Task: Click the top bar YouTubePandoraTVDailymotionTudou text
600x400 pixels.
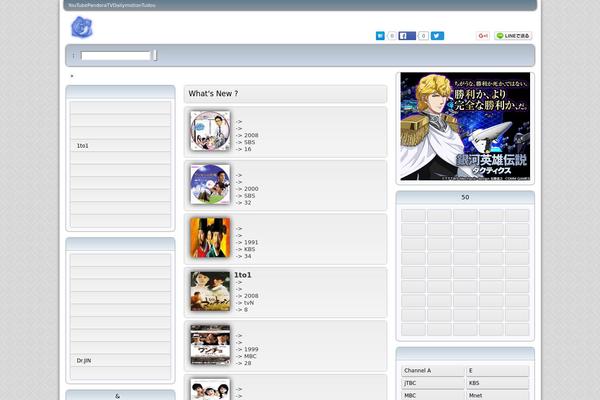Action: (112, 5)
